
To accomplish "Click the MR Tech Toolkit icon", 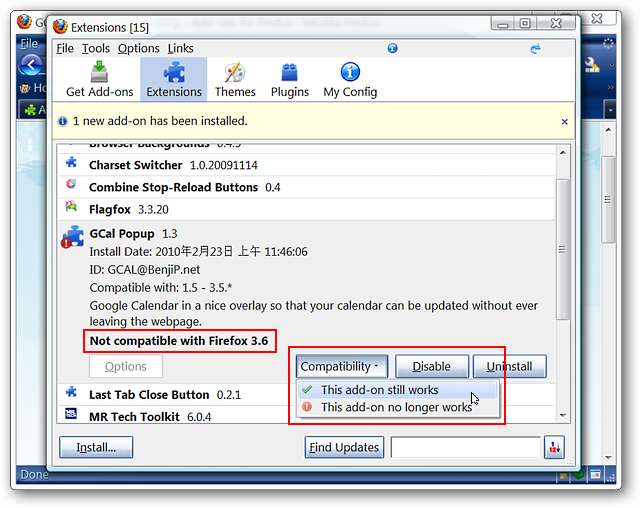I will pos(71,413).
